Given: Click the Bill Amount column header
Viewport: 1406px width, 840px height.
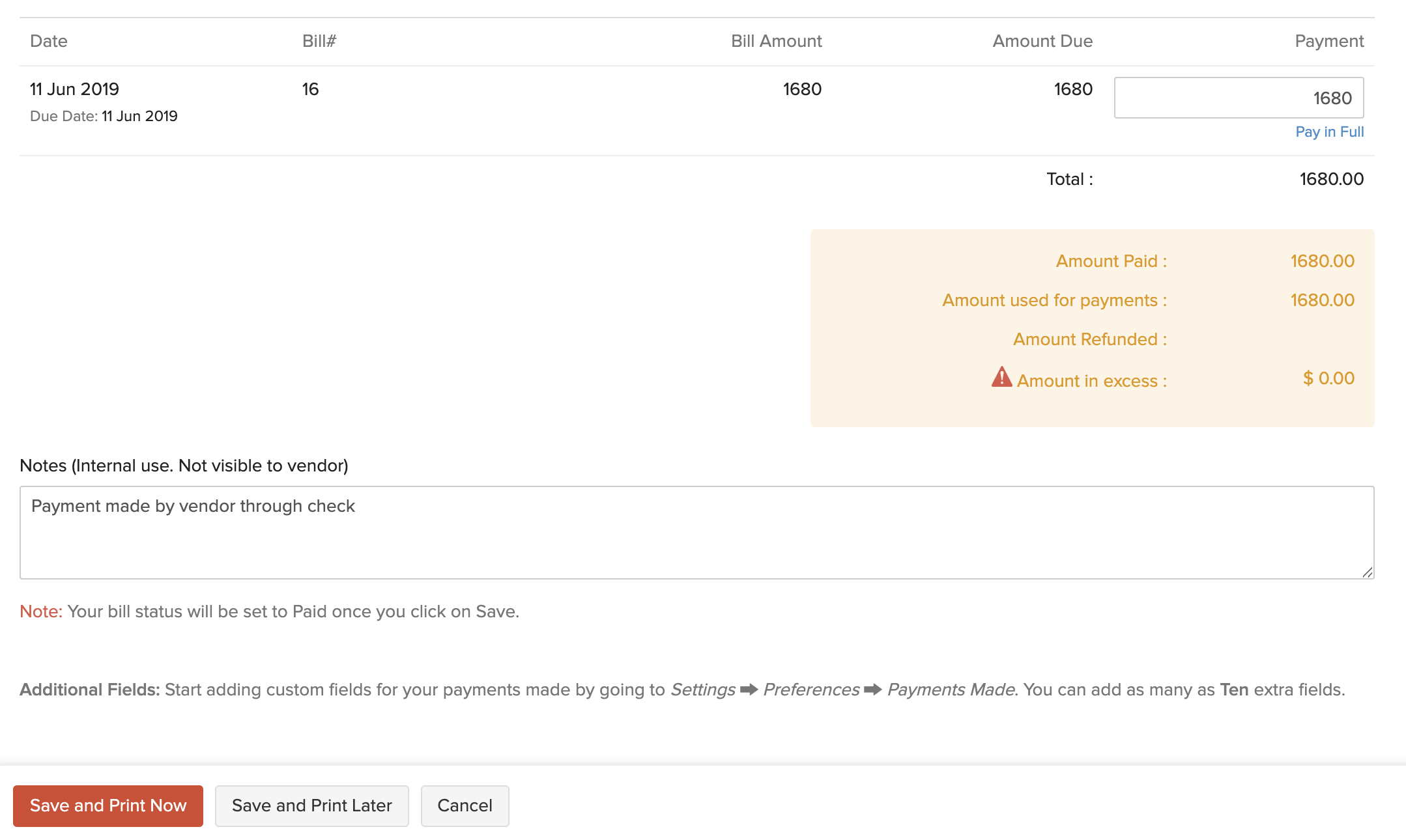Looking at the screenshot, I should [x=776, y=42].
